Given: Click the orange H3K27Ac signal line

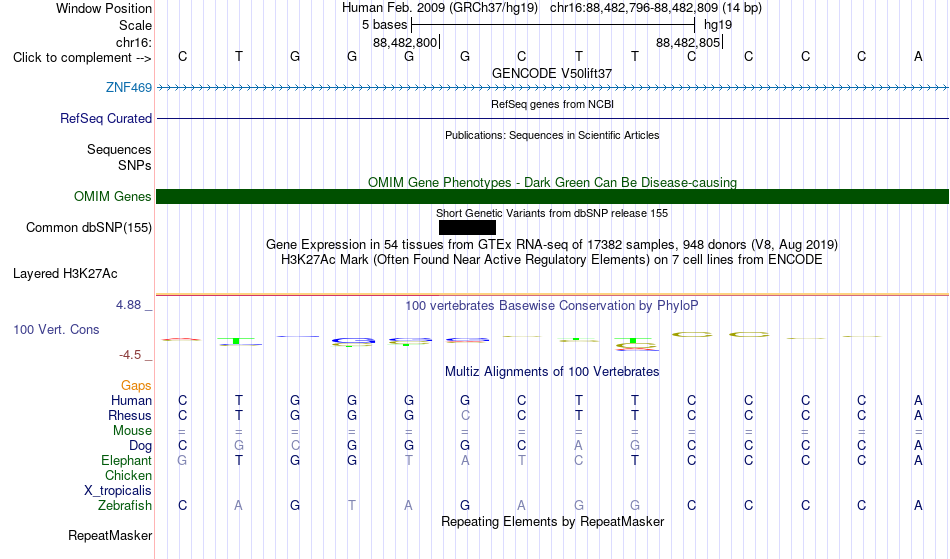Looking at the screenshot, I should click(553, 295).
